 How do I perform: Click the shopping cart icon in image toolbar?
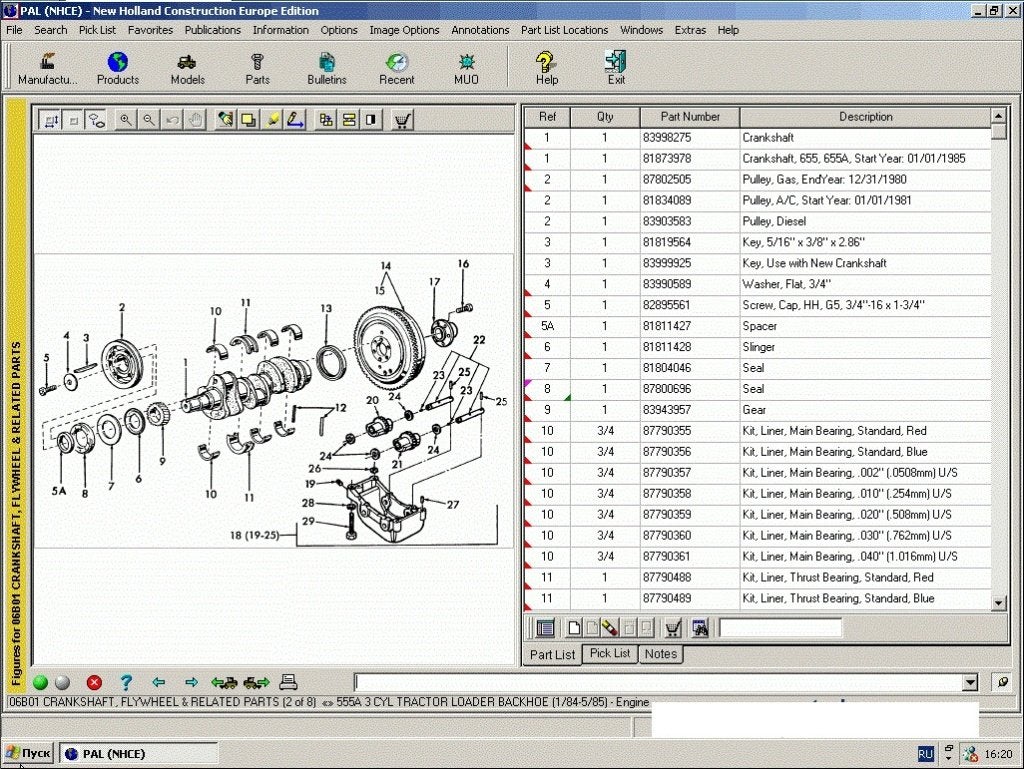(402, 120)
